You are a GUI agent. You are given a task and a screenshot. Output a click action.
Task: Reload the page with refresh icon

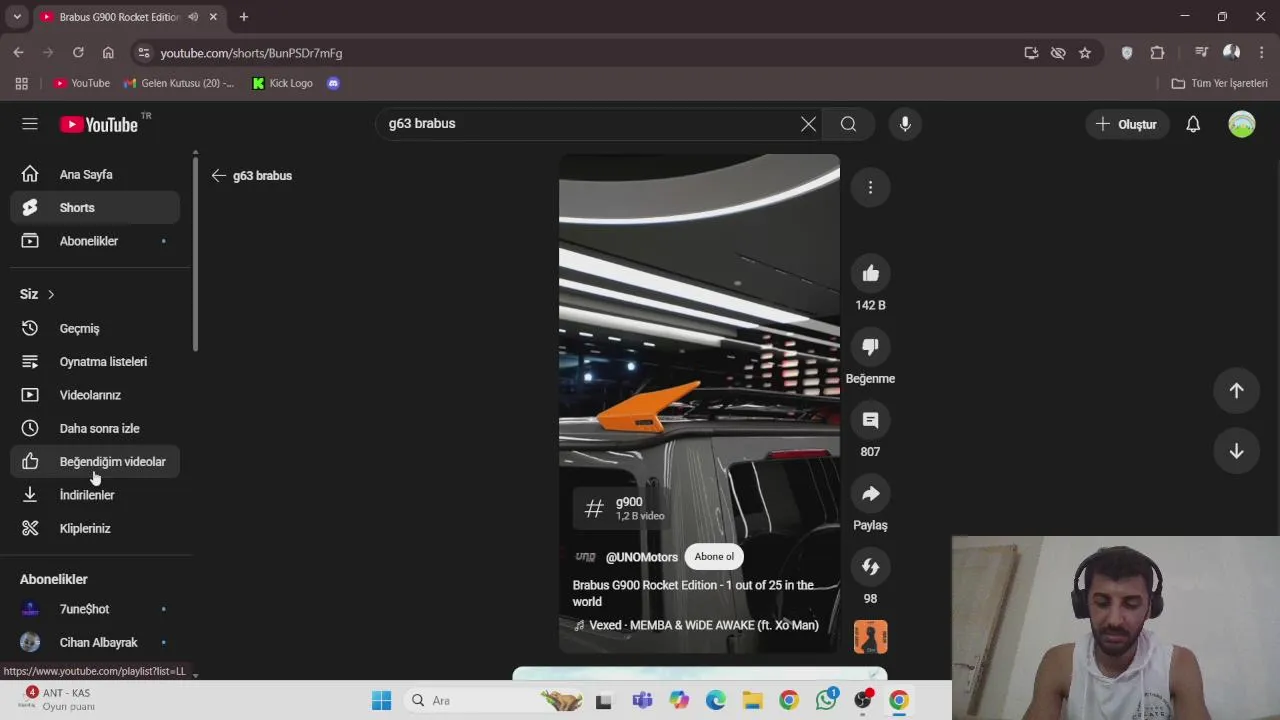pos(78,53)
